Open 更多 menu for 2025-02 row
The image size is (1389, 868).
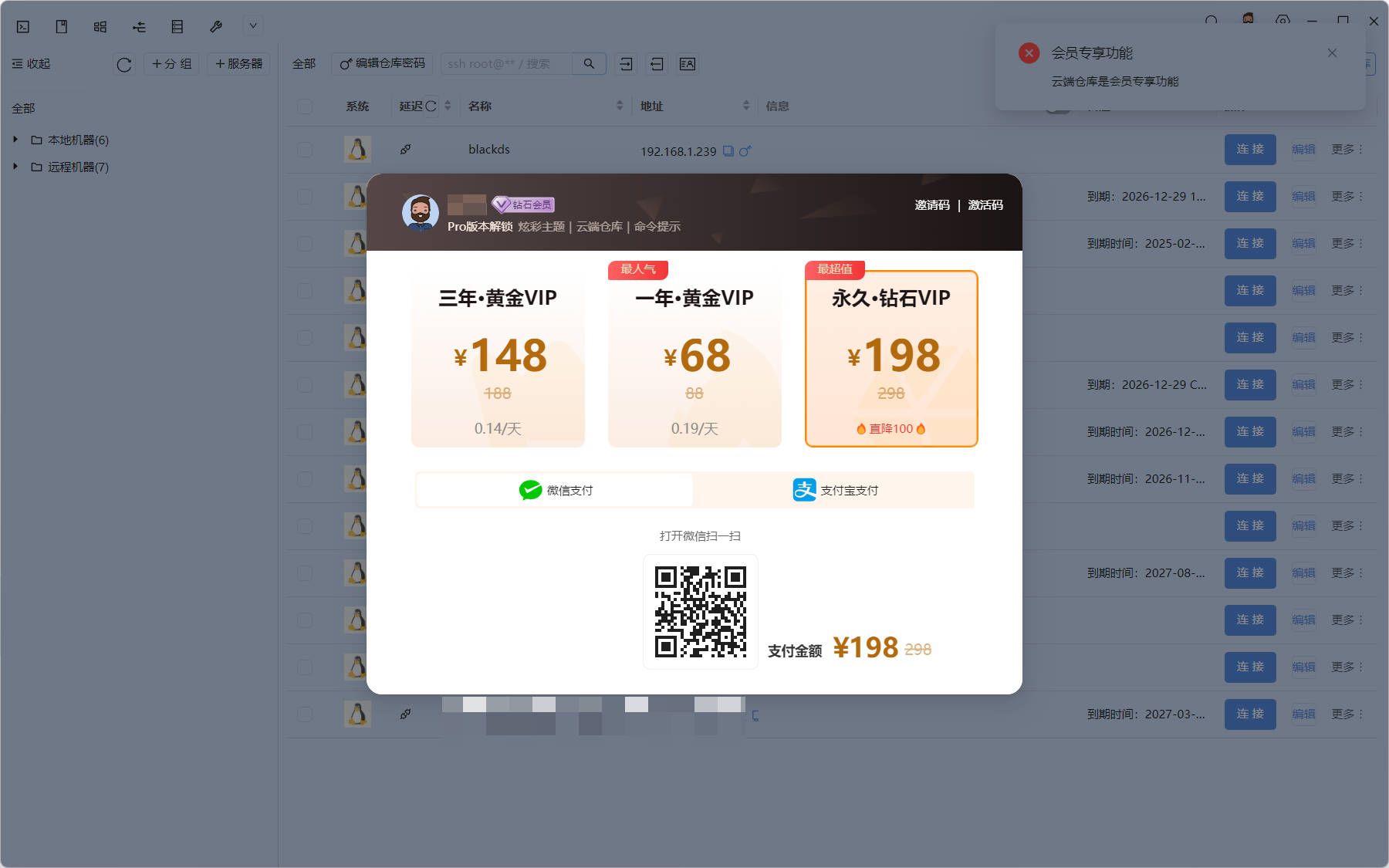(1347, 243)
